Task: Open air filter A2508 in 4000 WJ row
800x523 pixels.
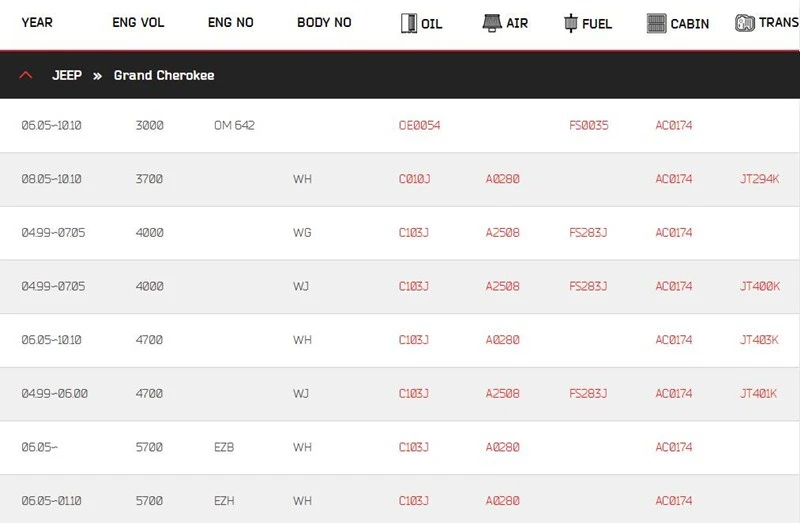Action: [x=503, y=286]
